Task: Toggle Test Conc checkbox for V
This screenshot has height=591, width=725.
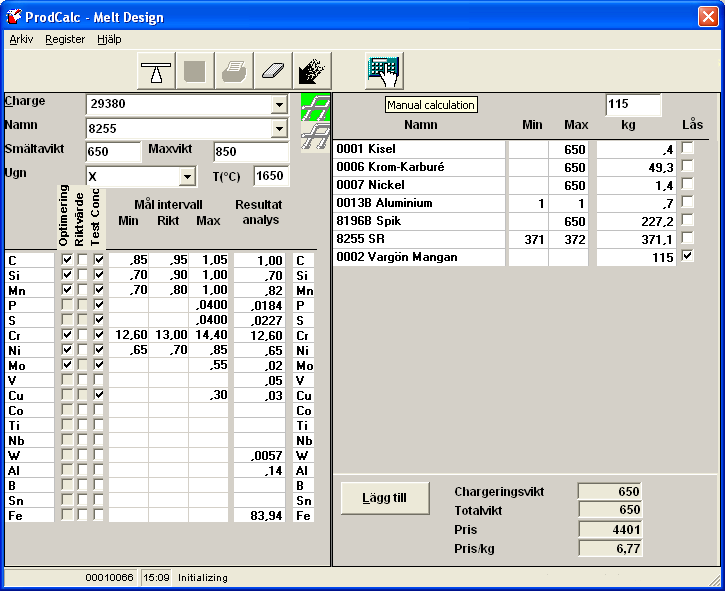Action: pos(98,380)
